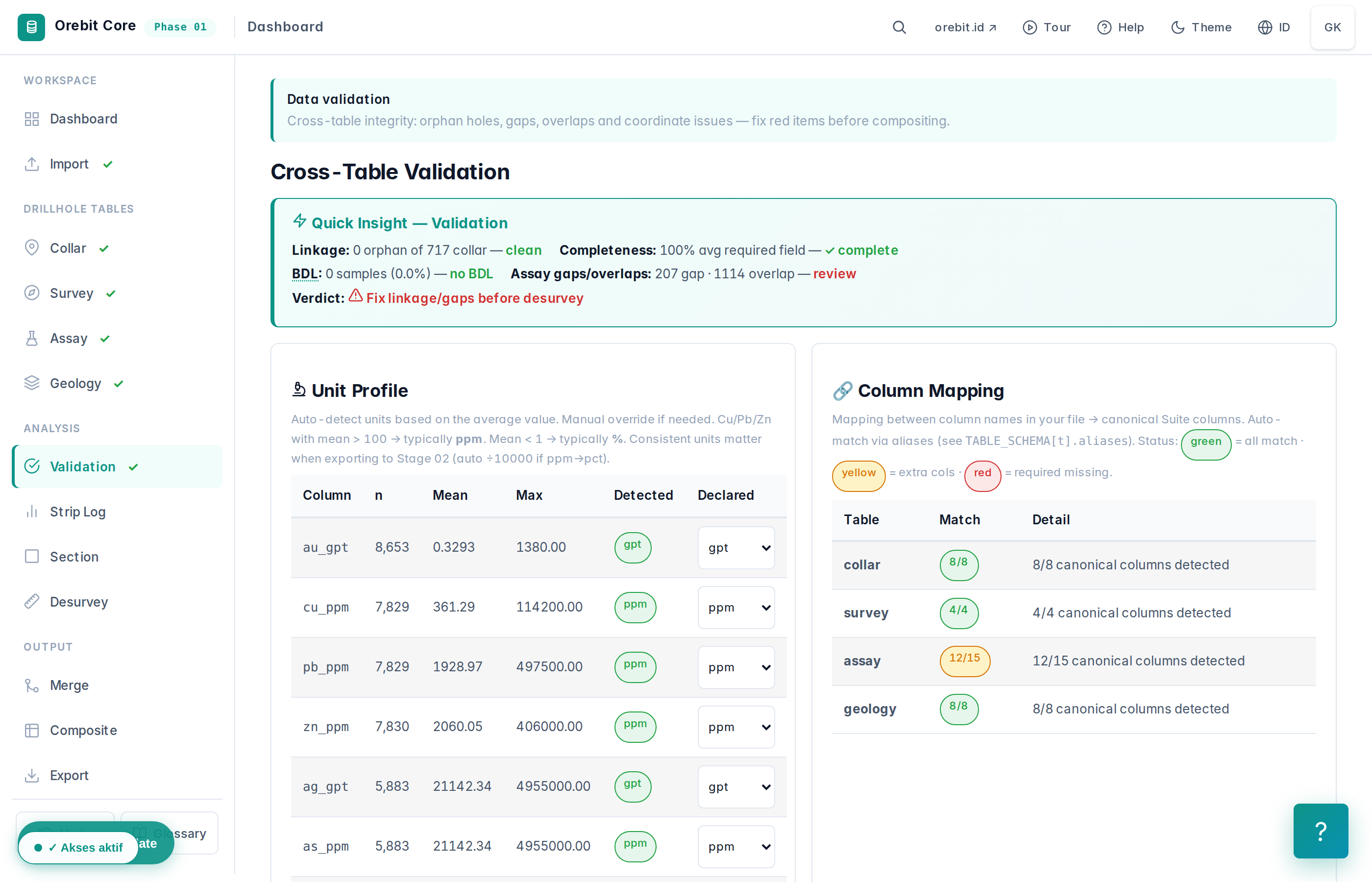Image resolution: width=1372 pixels, height=882 pixels.
Task: Click the 8/8 collar match badge
Action: tap(959, 564)
